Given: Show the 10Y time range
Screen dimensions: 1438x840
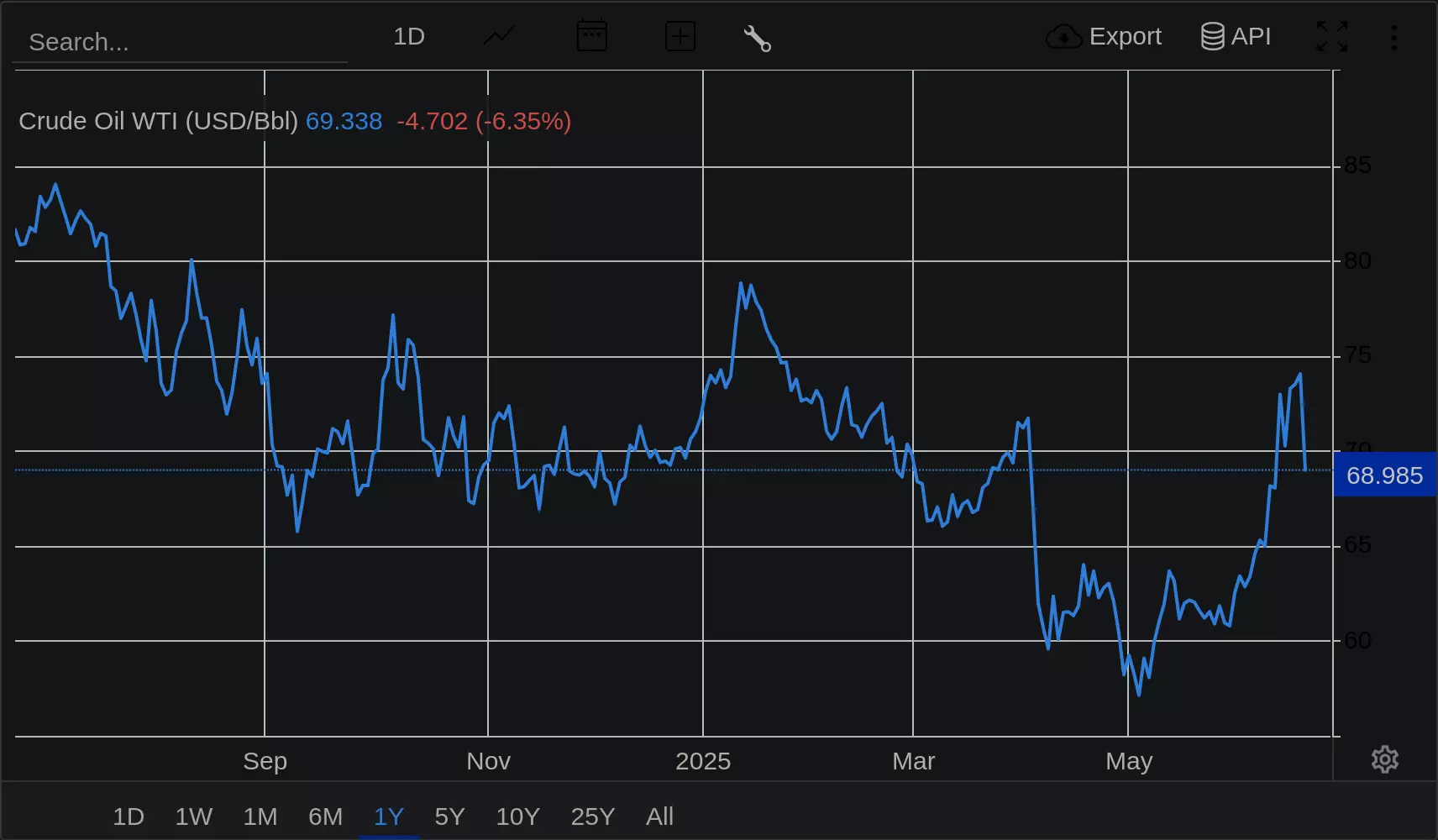Looking at the screenshot, I should (x=517, y=816).
